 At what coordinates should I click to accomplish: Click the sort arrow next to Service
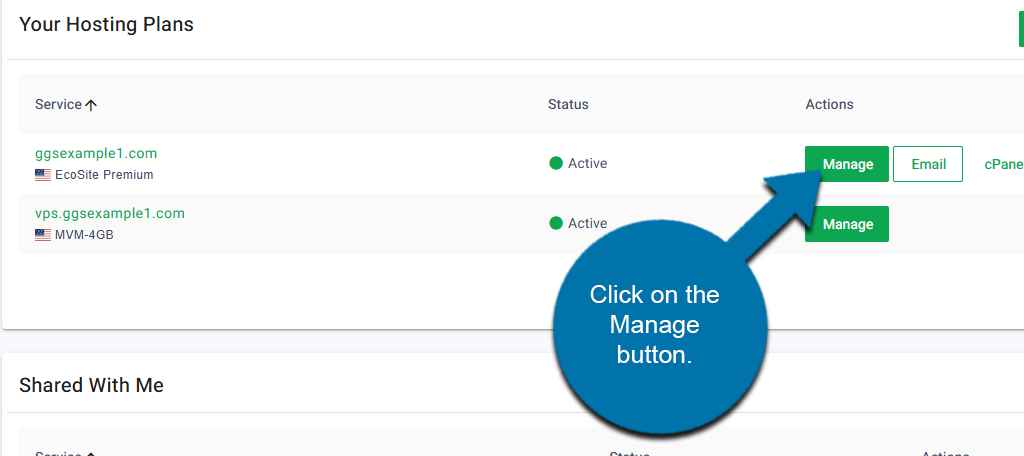[91, 105]
